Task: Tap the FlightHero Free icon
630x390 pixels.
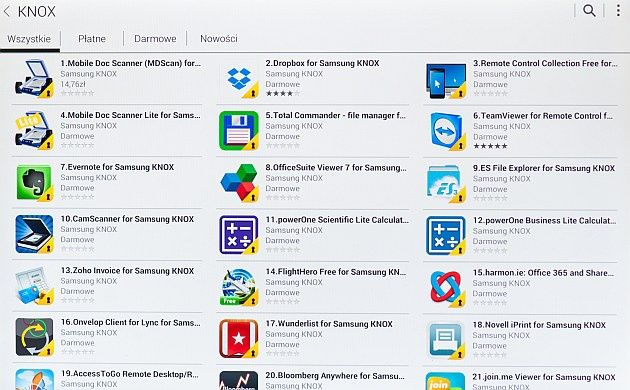Action: point(239,287)
